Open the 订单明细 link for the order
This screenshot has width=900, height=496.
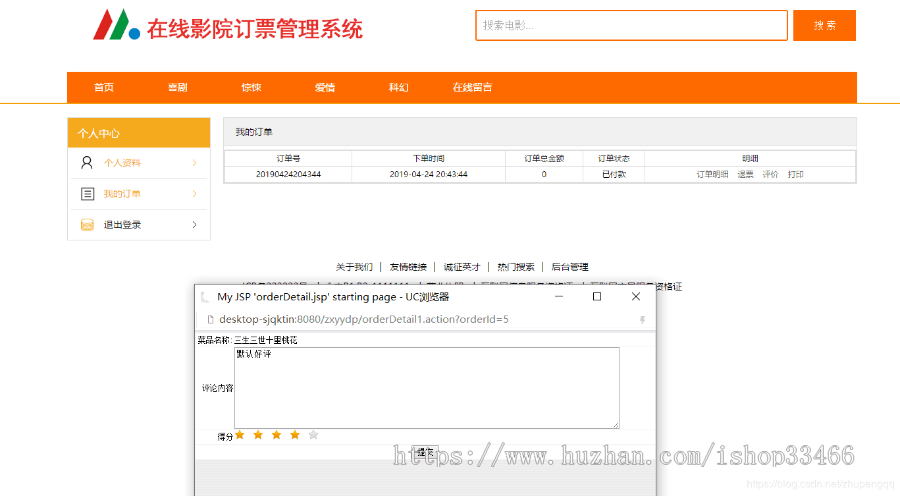[712, 174]
